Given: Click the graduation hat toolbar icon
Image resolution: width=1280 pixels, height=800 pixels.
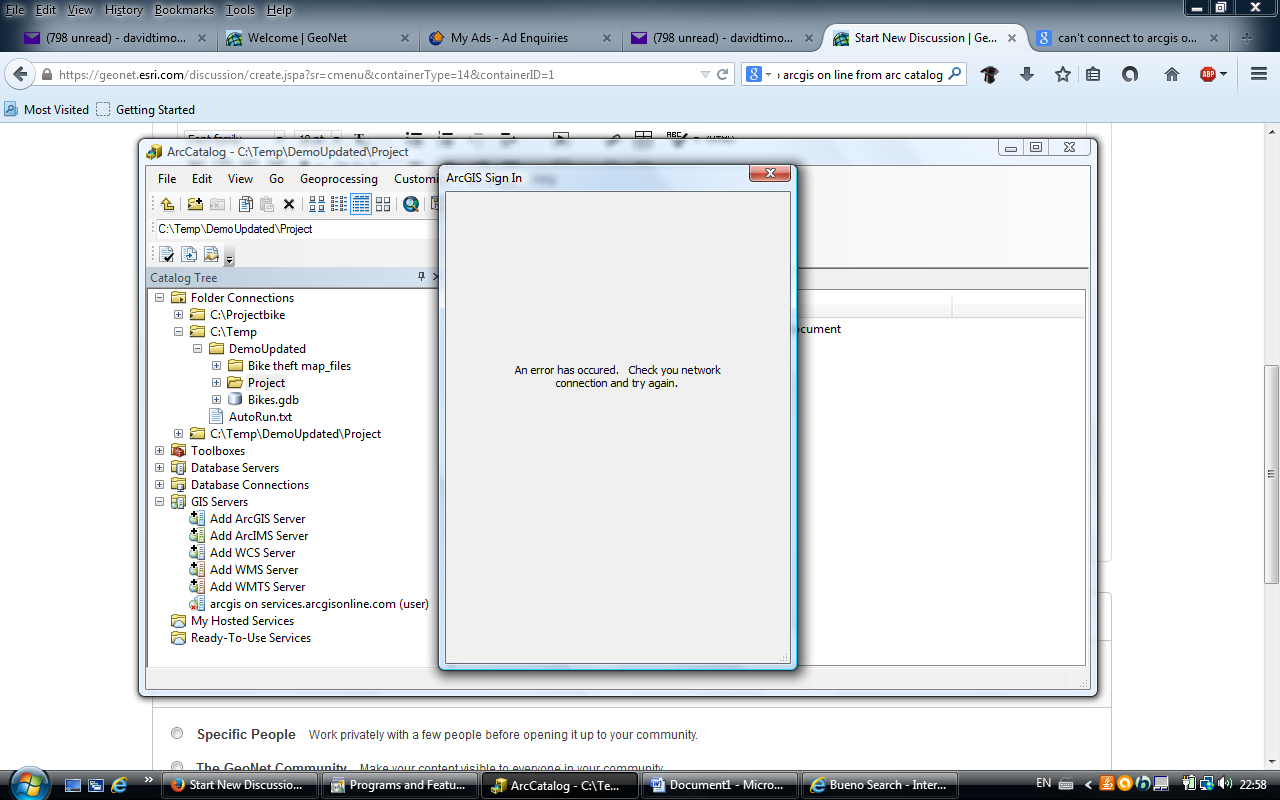Looking at the screenshot, I should click(990, 75).
